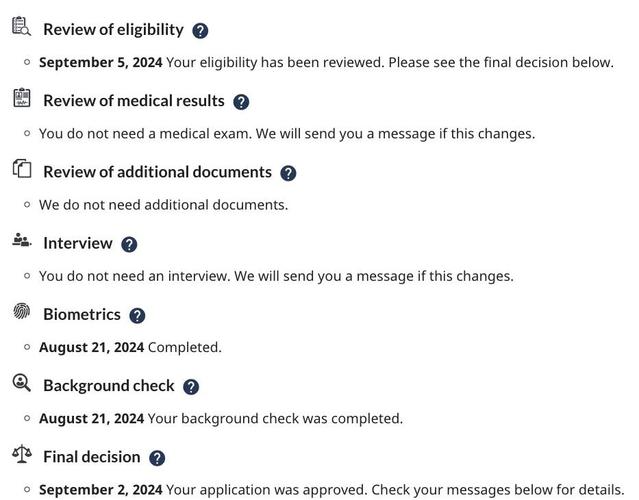Viewport: 639px width, 500px height.
Task: Click the magnifier Background check icon
Action: coord(22,382)
